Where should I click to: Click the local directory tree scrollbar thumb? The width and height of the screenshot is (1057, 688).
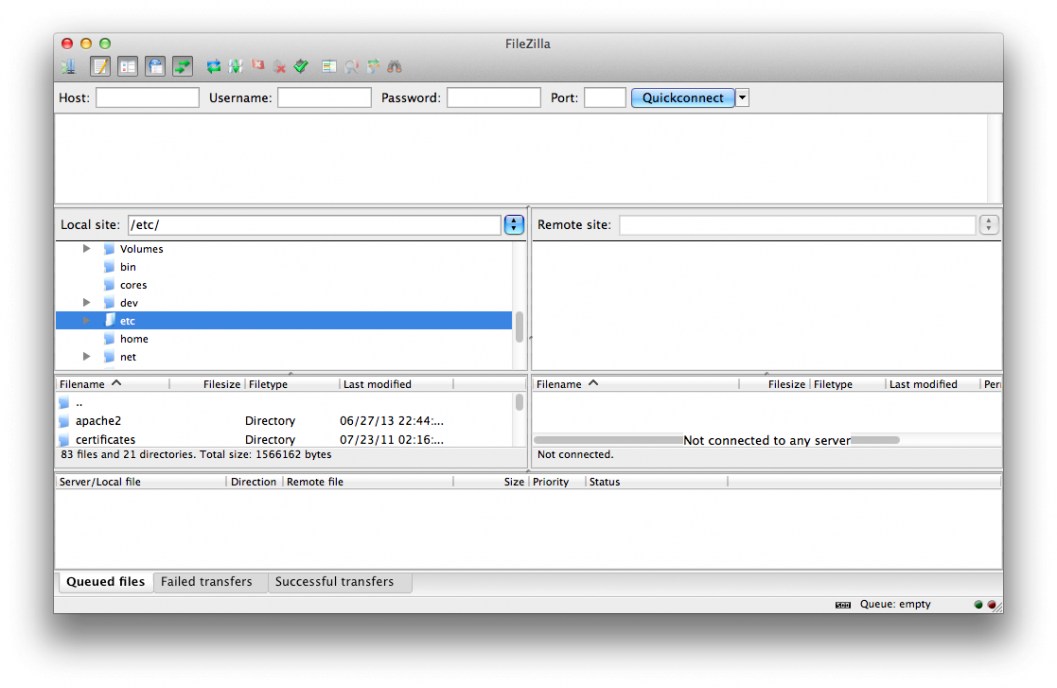(519, 327)
